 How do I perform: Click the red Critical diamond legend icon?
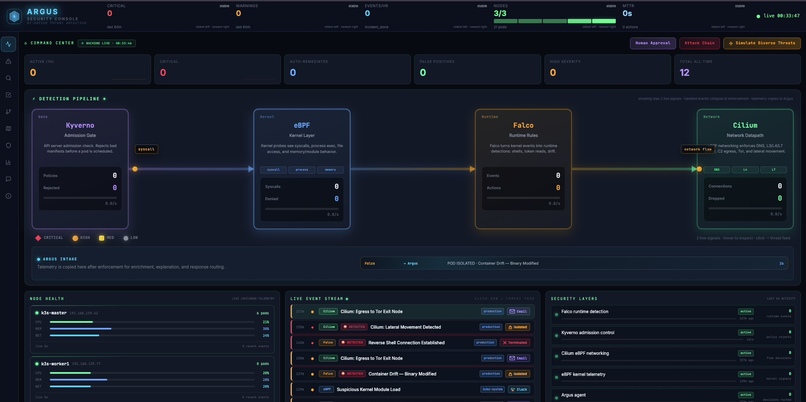[38, 238]
